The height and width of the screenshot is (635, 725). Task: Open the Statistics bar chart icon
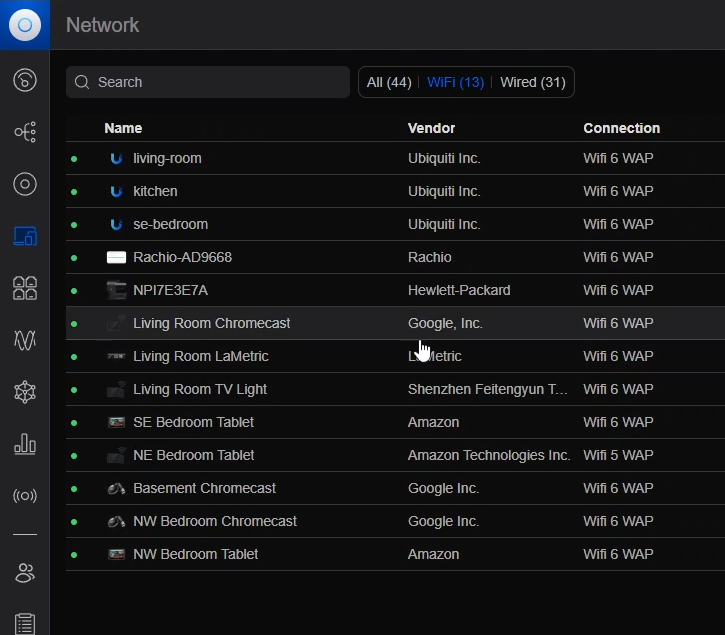(25, 444)
